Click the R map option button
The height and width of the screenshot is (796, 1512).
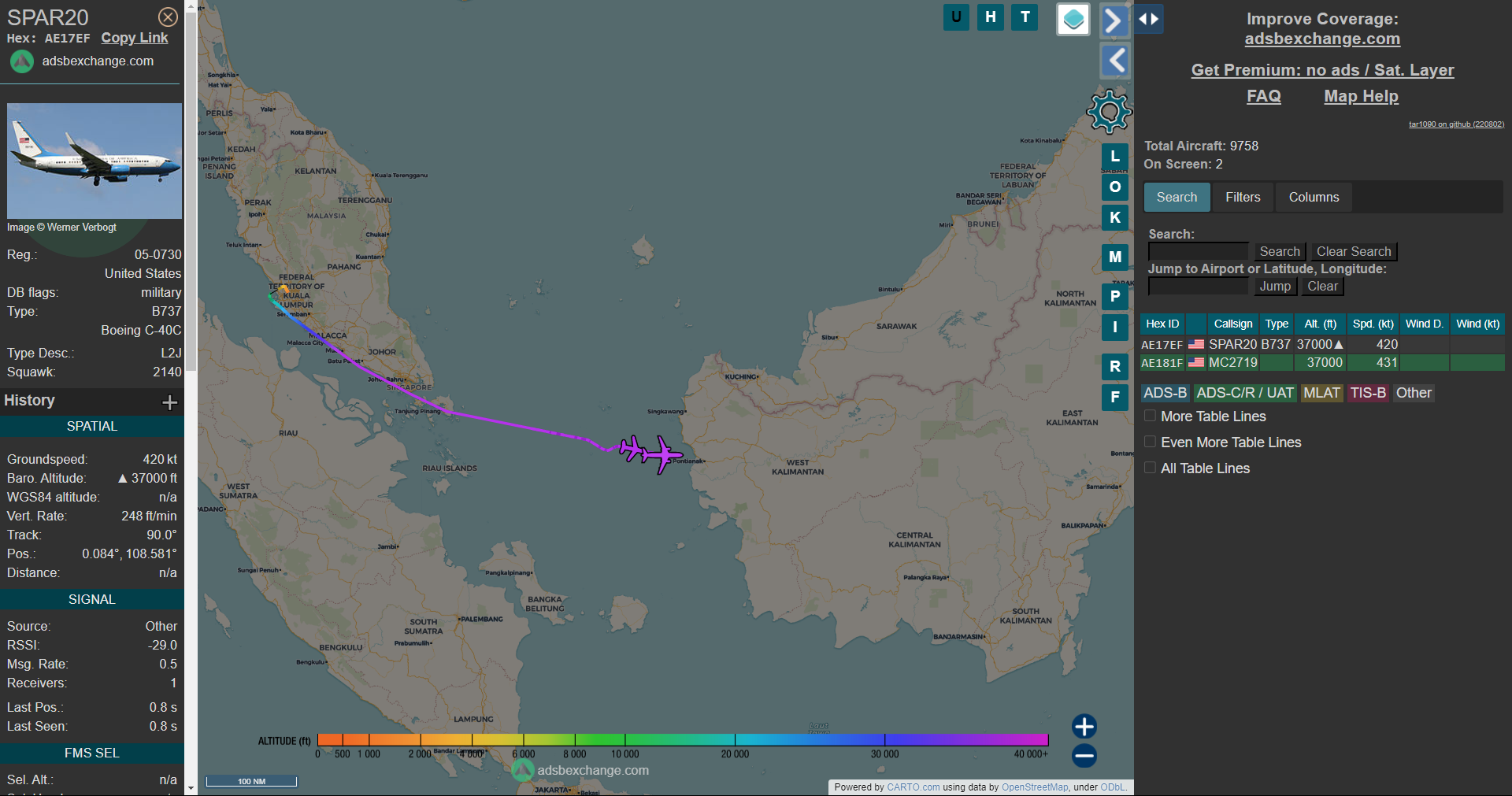coord(1115,366)
